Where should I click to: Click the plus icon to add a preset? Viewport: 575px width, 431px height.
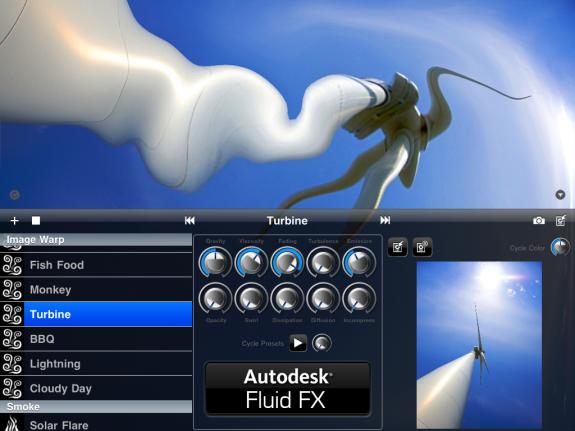pos(14,220)
